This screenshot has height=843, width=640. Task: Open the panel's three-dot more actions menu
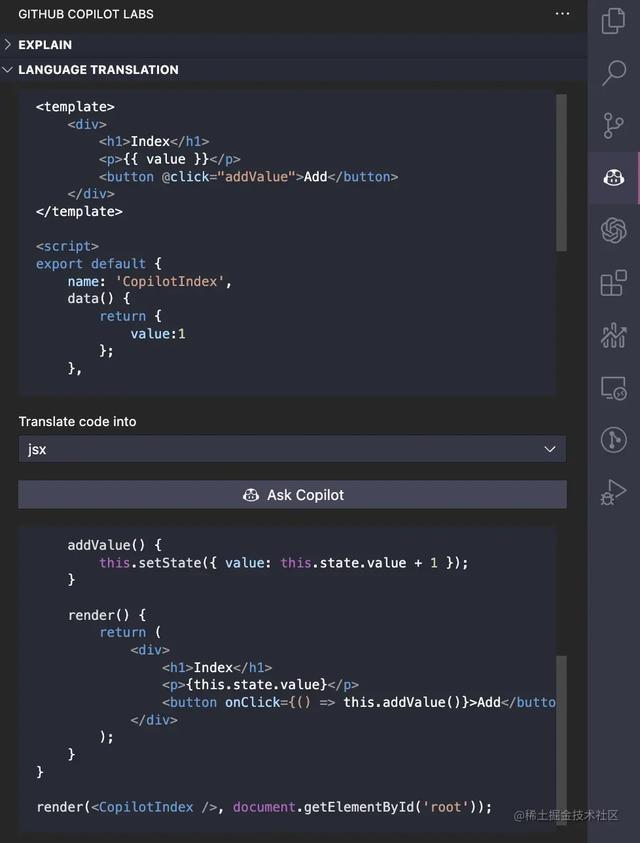coord(562,13)
